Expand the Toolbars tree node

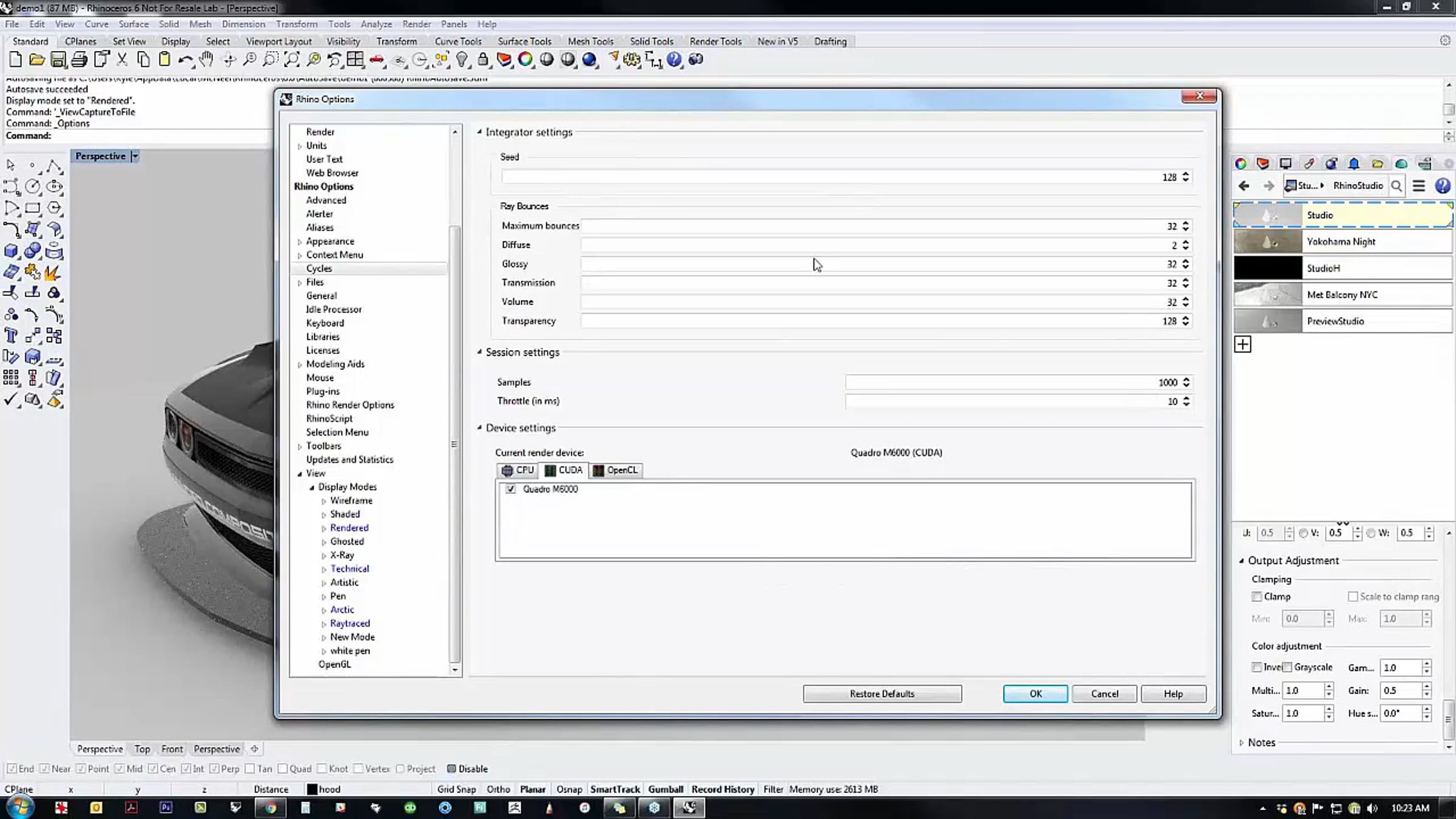tap(300, 447)
